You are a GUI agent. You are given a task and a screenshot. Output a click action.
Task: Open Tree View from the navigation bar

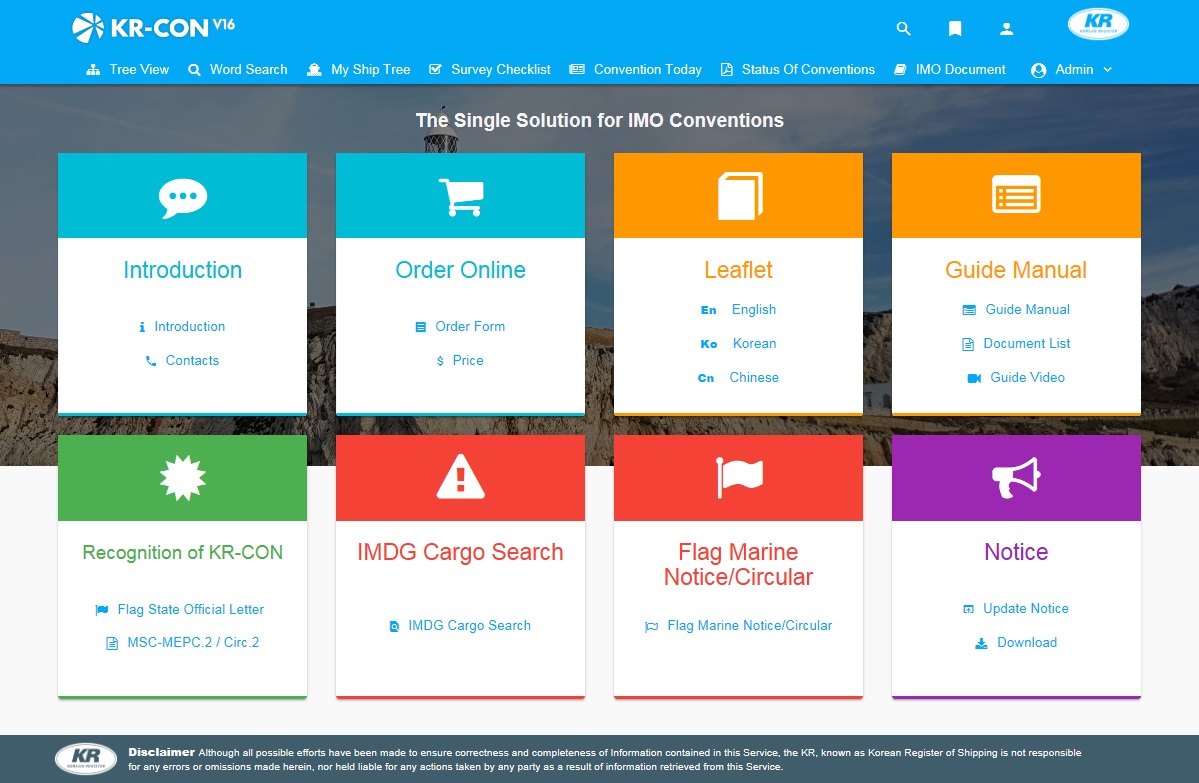click(128, 70)
